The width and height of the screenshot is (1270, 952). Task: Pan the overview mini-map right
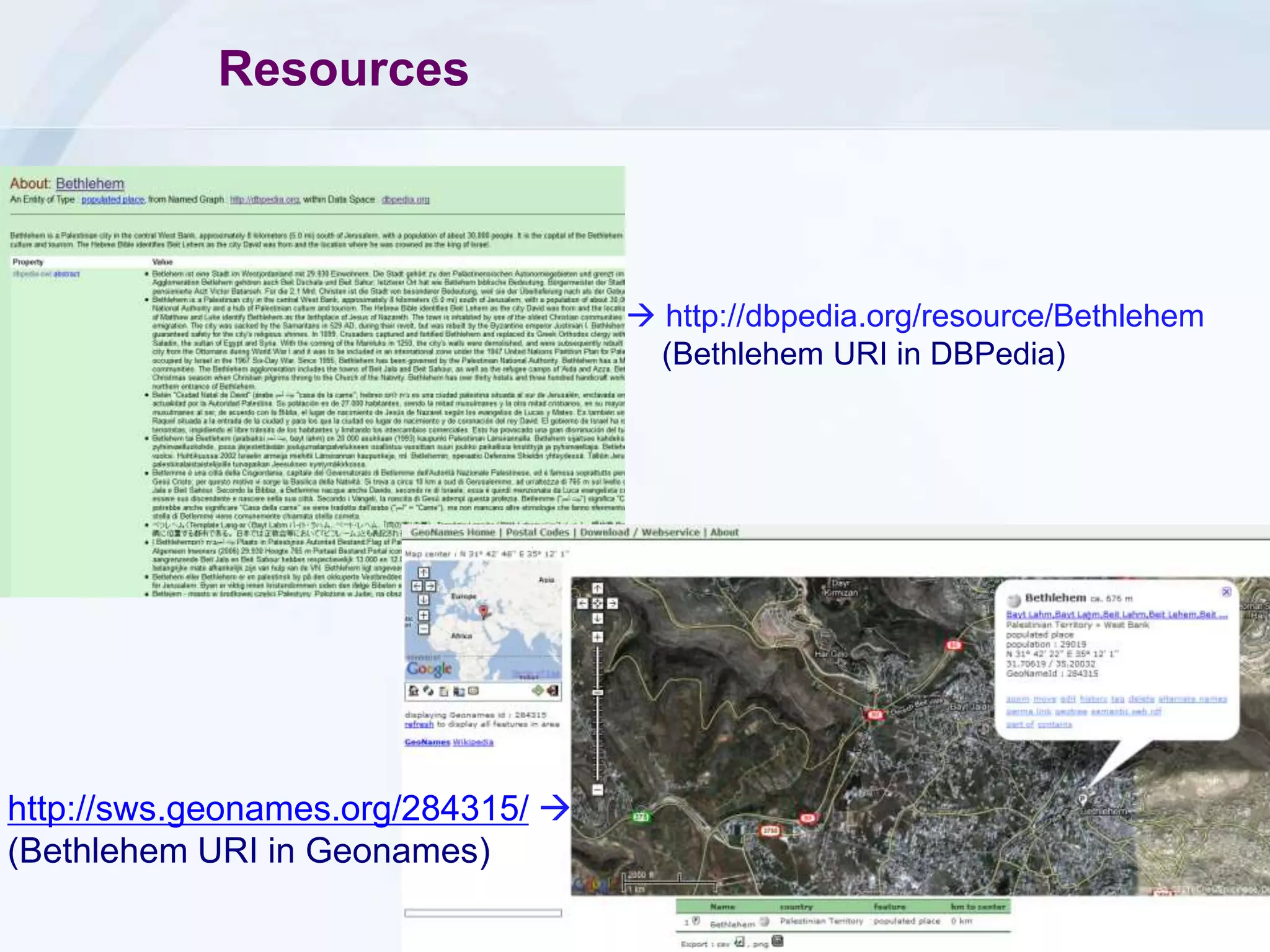click(x=430, y=586)
